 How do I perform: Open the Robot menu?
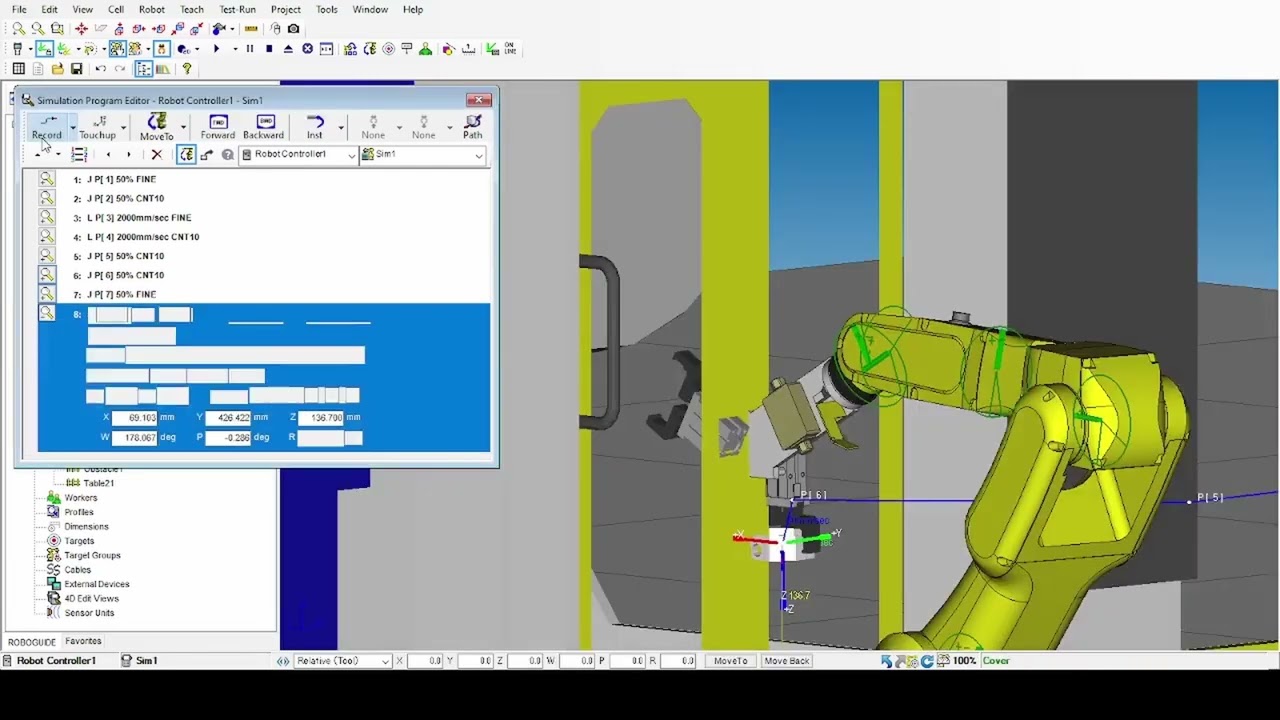point(152,9)
